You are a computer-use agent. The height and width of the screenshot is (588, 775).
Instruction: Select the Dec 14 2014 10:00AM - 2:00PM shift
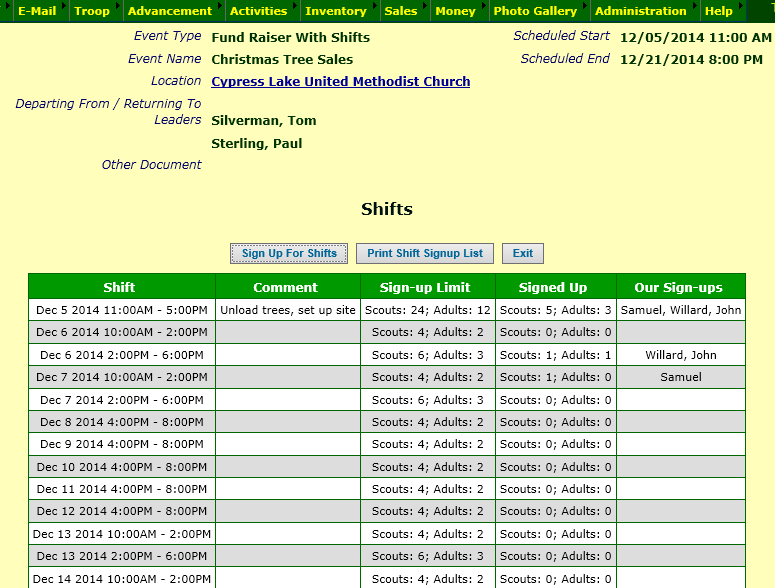tap(122, 578)
